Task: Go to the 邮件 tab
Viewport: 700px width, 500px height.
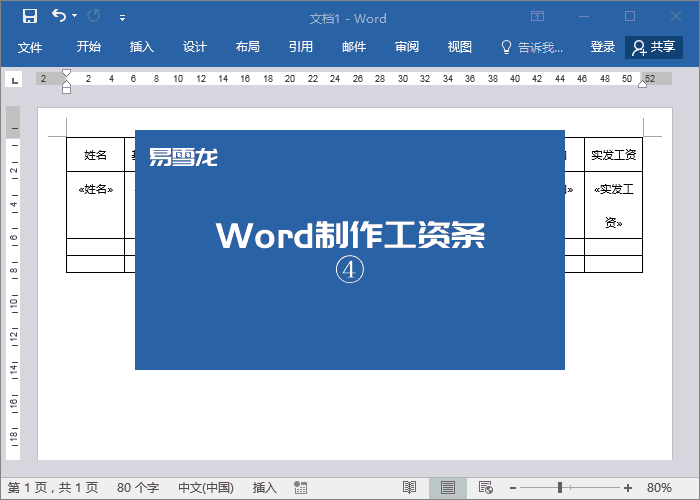Action: point(354,47)
